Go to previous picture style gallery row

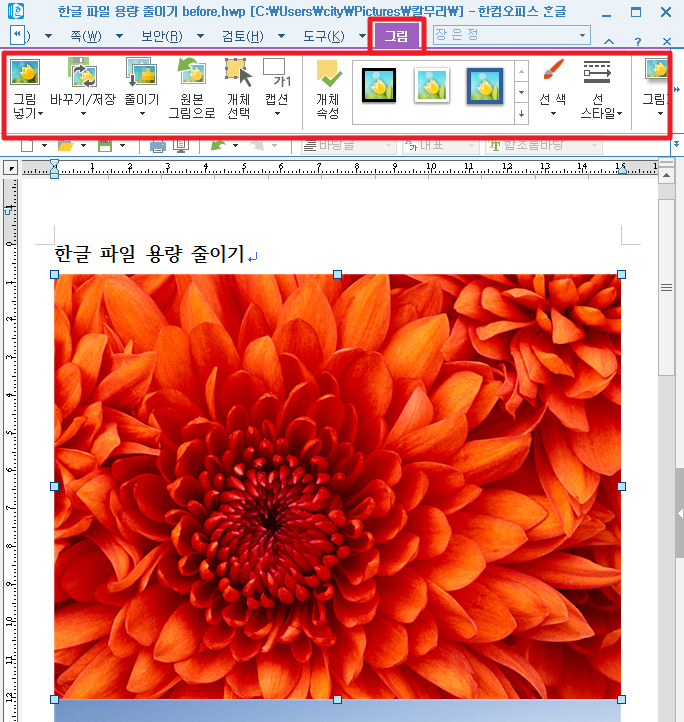521,72
